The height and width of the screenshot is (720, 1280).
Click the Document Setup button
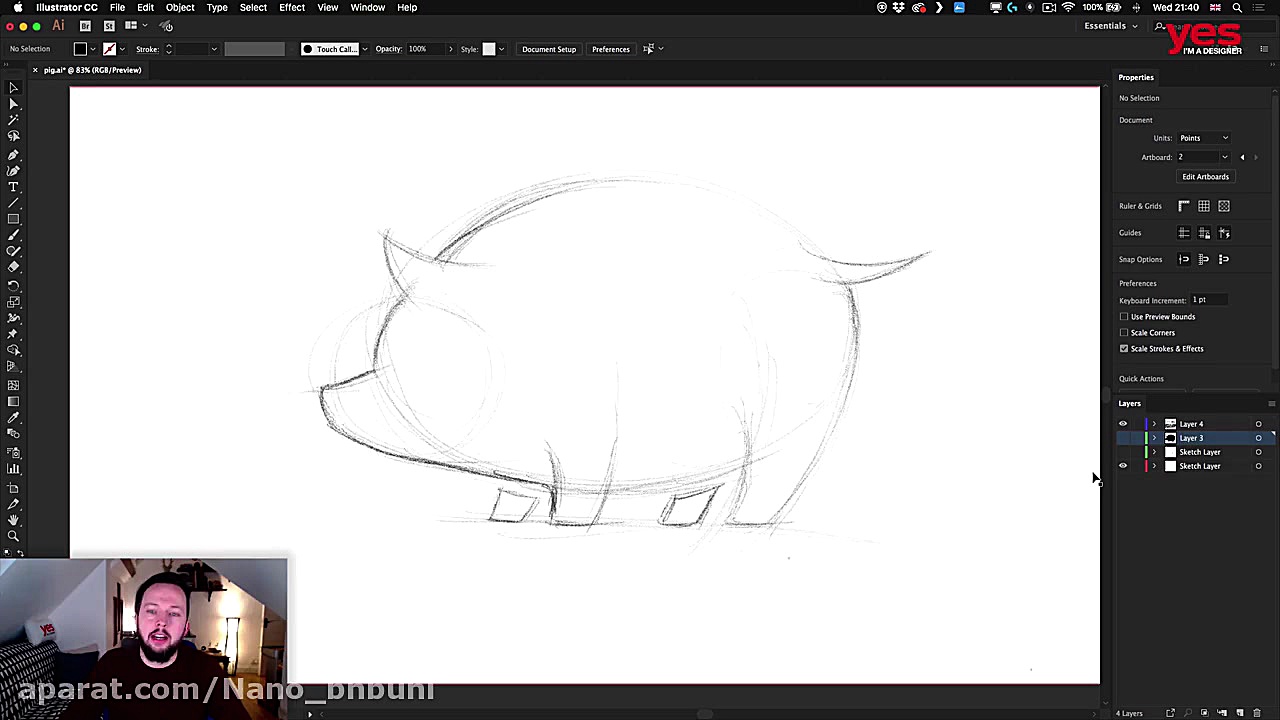point(549,49)
